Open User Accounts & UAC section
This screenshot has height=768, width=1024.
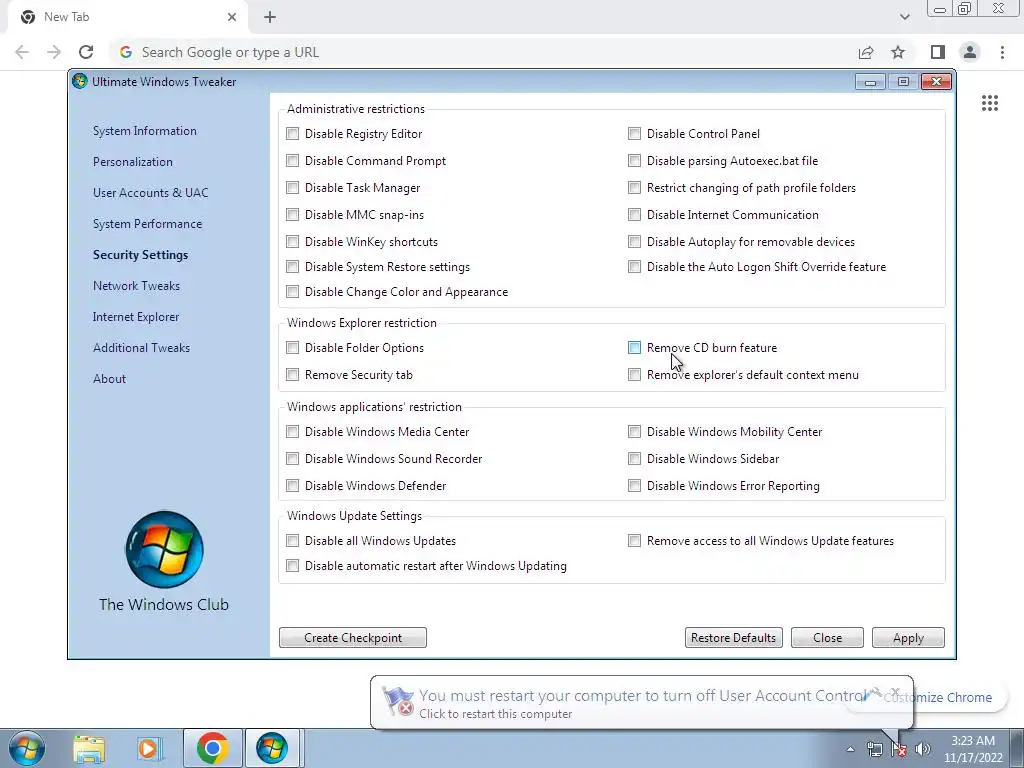(150, 193)
